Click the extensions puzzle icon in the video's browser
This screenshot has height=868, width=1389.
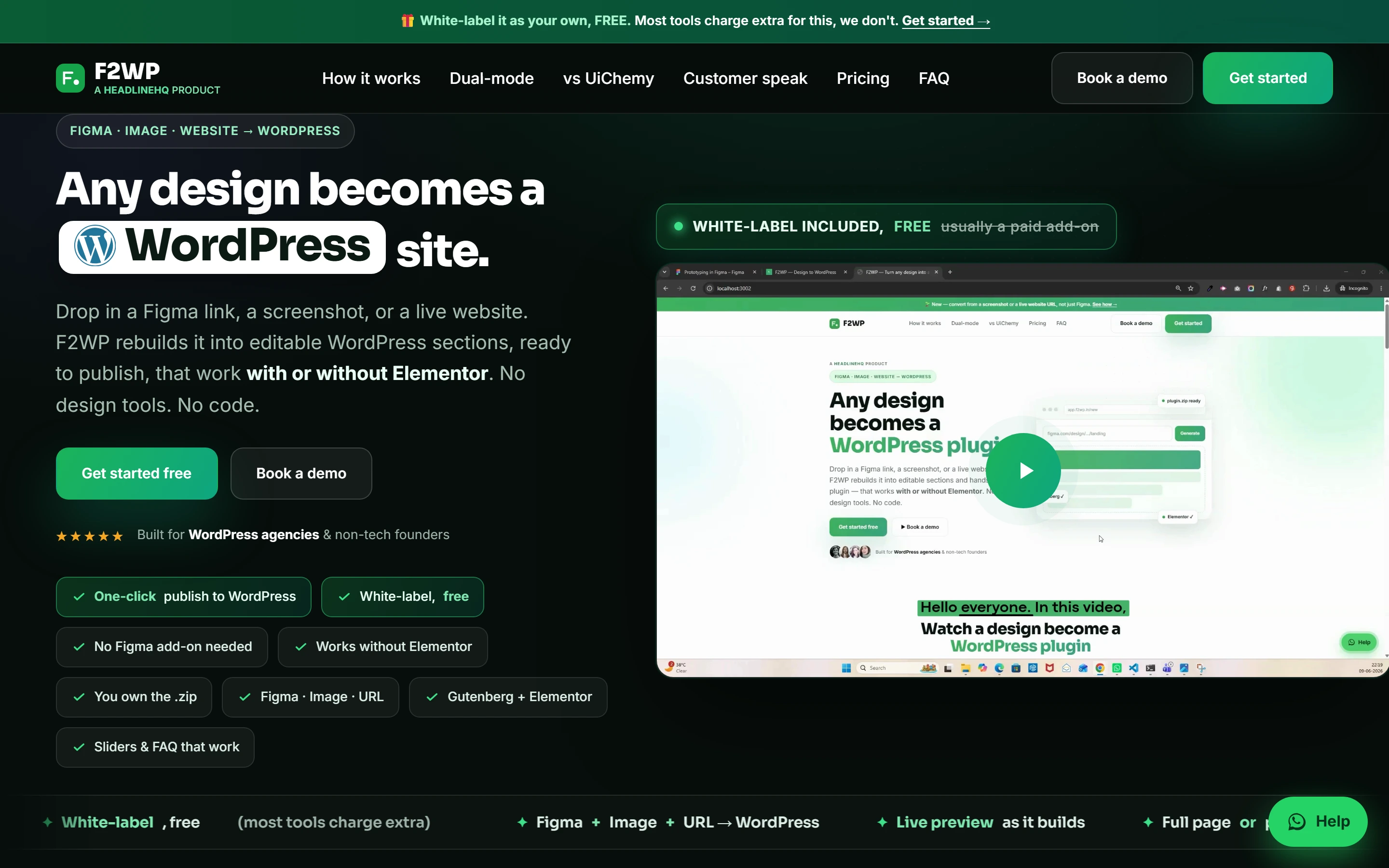click(x=1306, y=288)
